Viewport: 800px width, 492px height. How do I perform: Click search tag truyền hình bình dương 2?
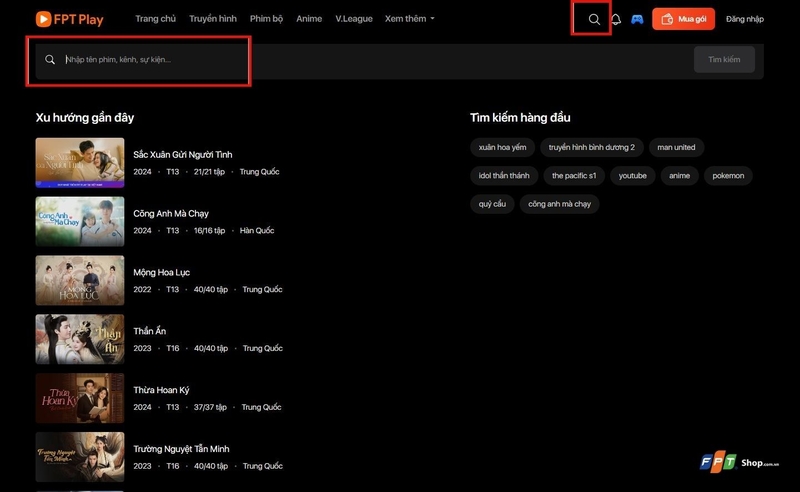tap(592, 147)
